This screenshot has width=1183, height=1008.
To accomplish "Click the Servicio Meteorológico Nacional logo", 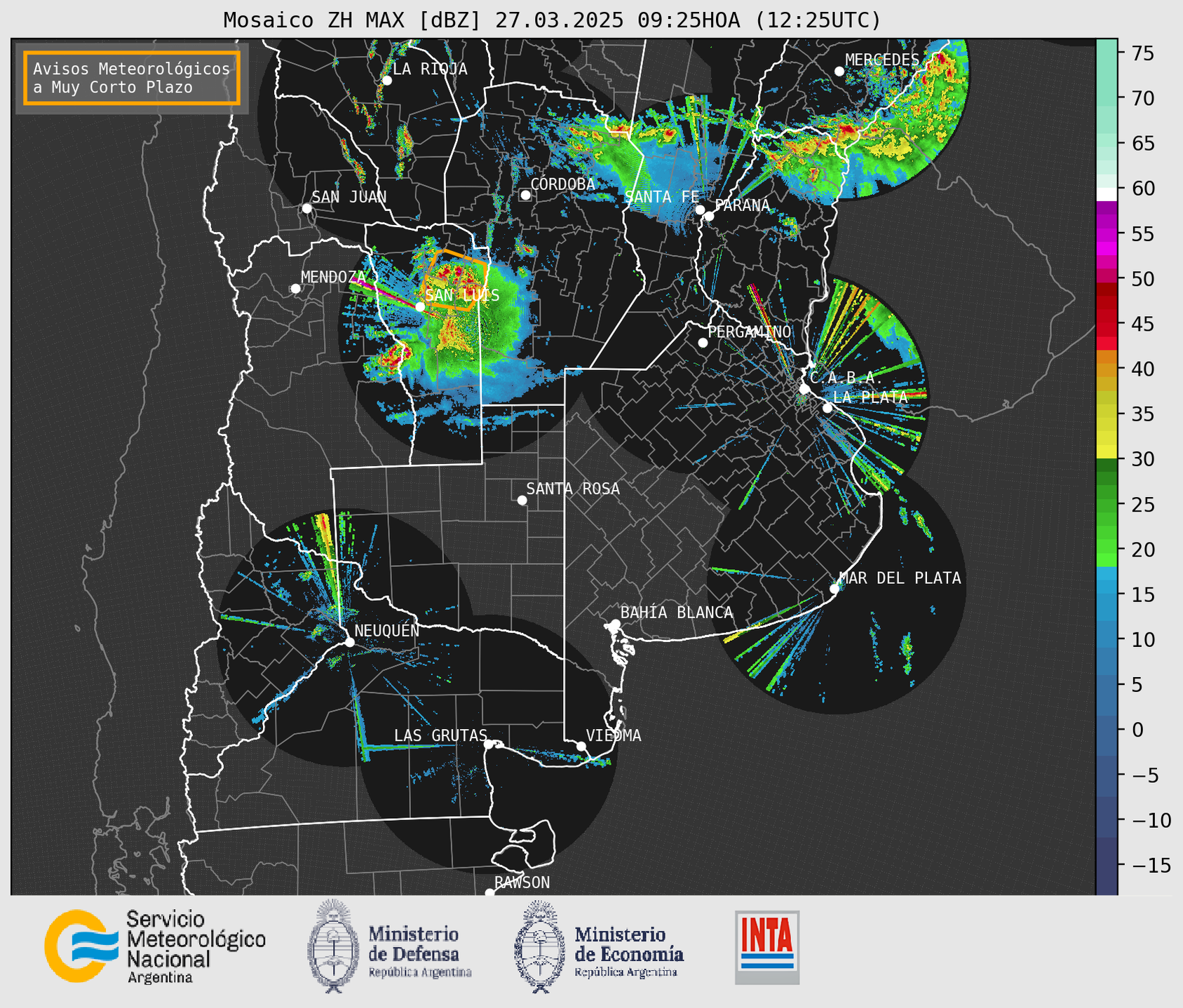I will [x=155, y=946].
